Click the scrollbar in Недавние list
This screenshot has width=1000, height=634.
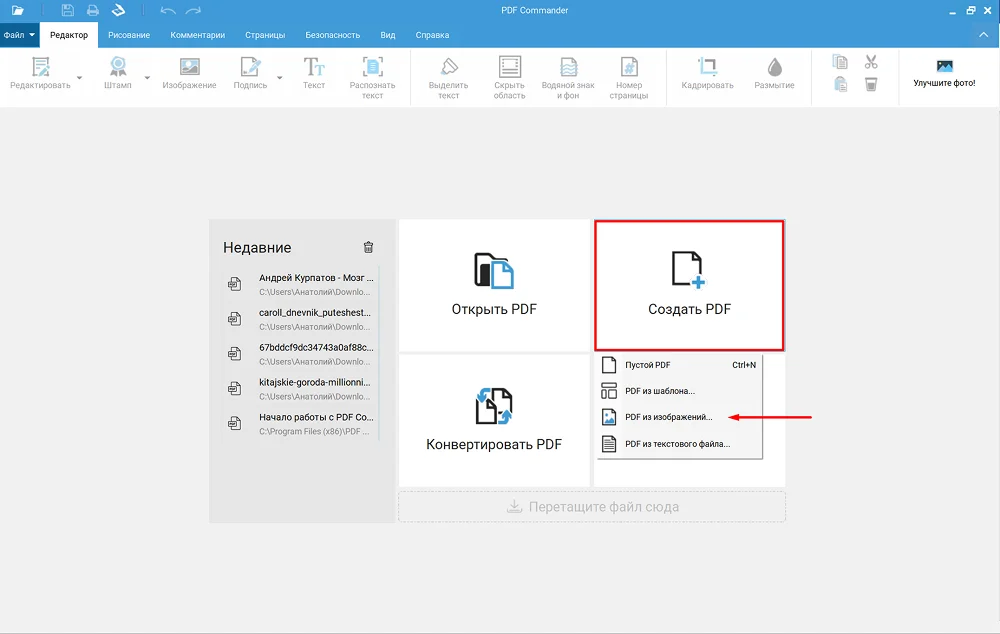click(379, 353)
